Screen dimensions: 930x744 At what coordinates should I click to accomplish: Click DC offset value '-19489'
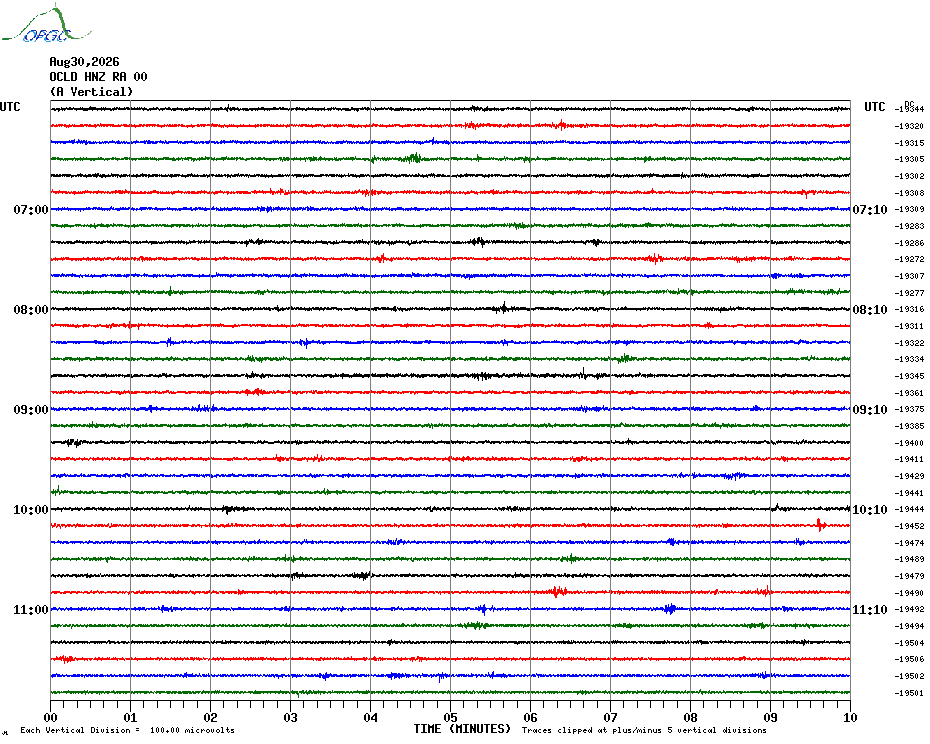[909, 559]
